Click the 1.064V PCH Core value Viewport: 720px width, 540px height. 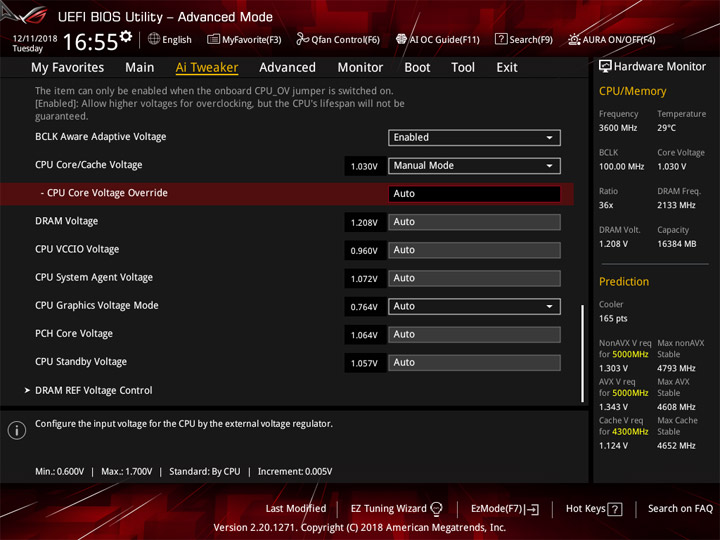click(365, 335)
